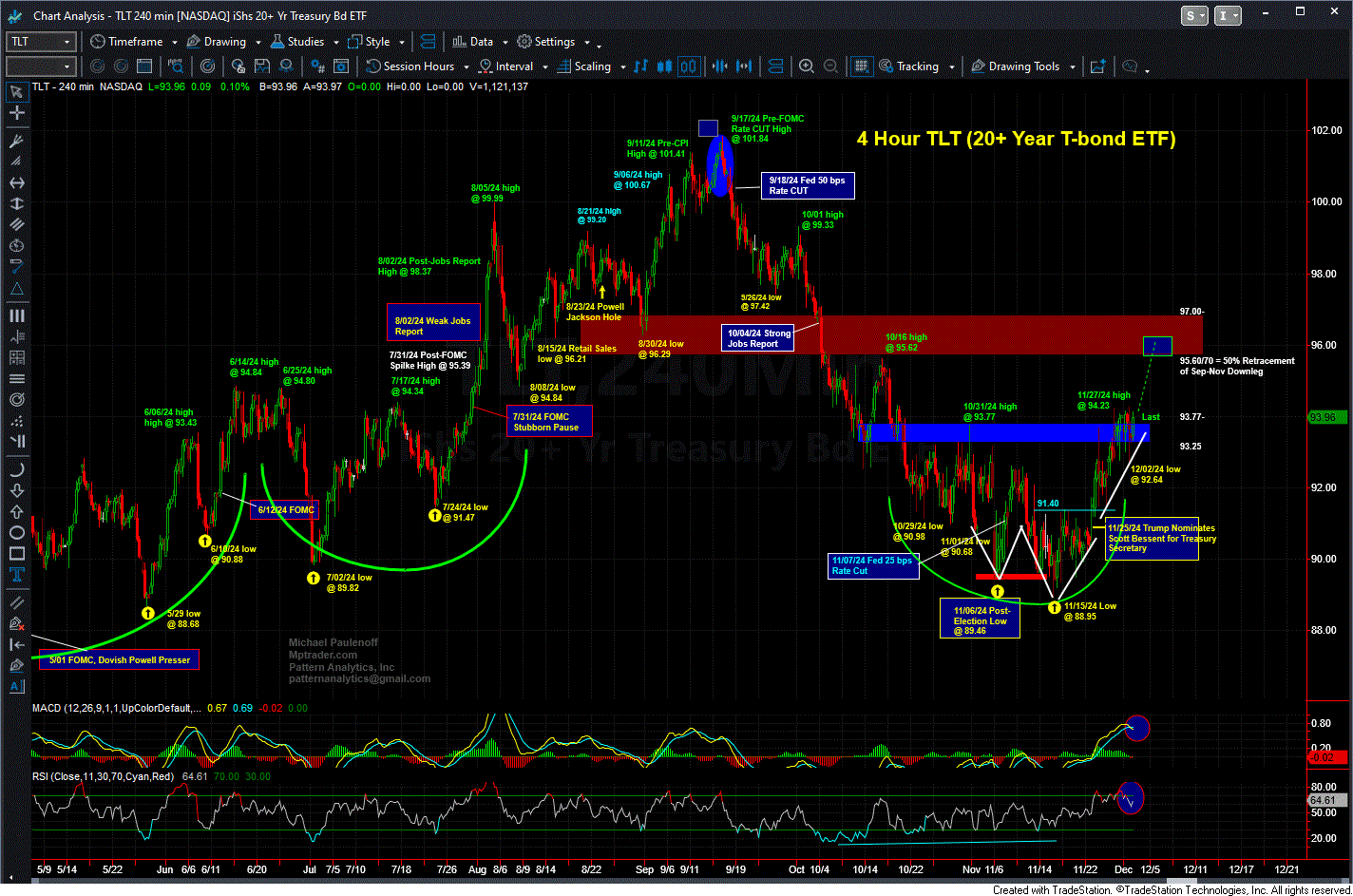Click the gear with hash settings icon

click(x=318, y=67)
